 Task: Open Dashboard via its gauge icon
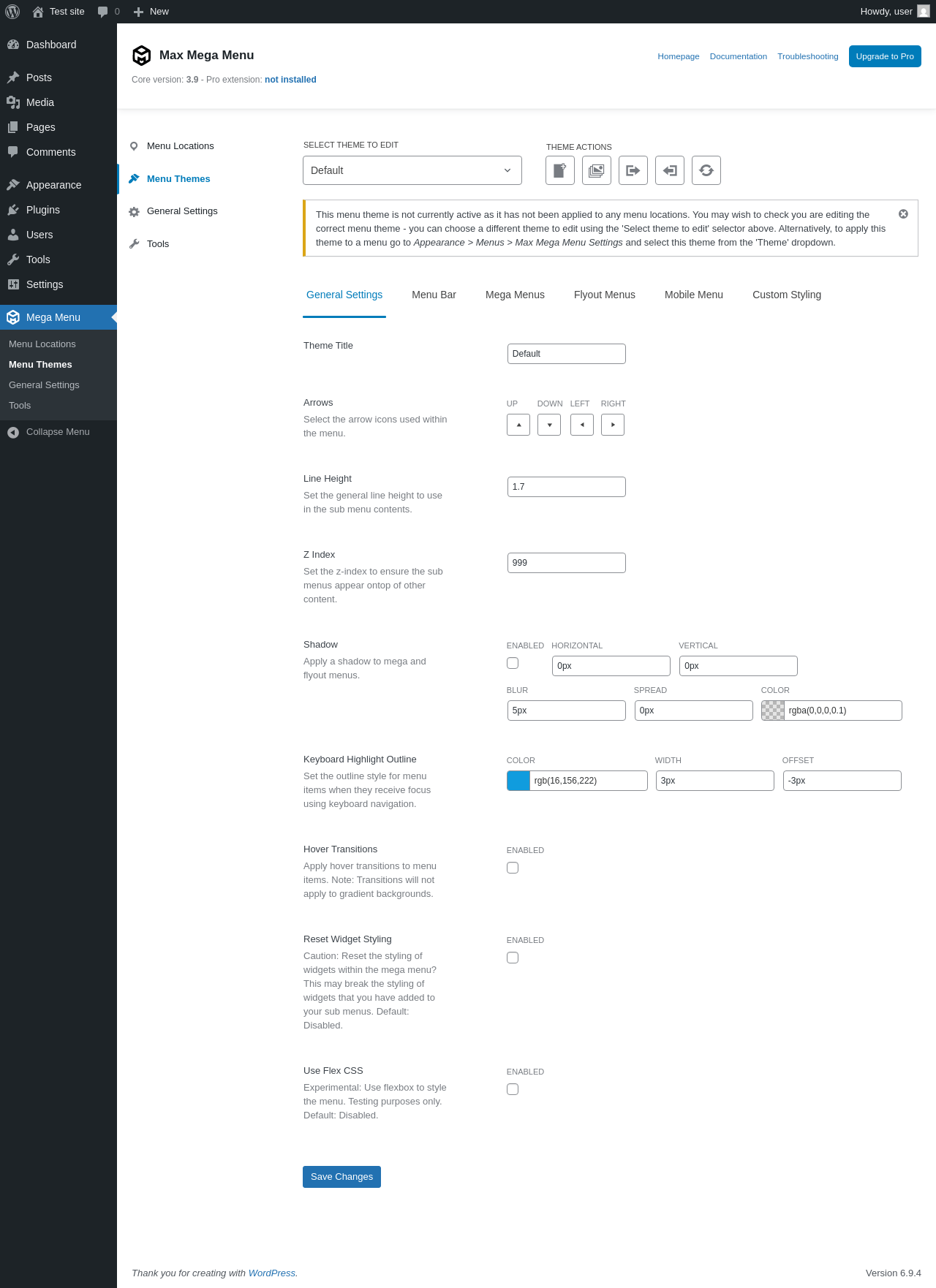(x=13, y=45)
